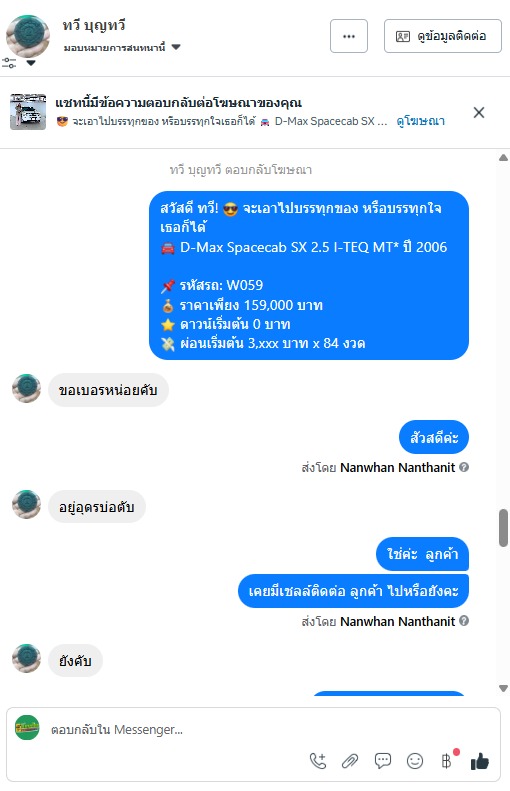Click the ดูข้อมูลติดต่อ contact info button
This screenshot has height=791, width=510.
[442, 36]
